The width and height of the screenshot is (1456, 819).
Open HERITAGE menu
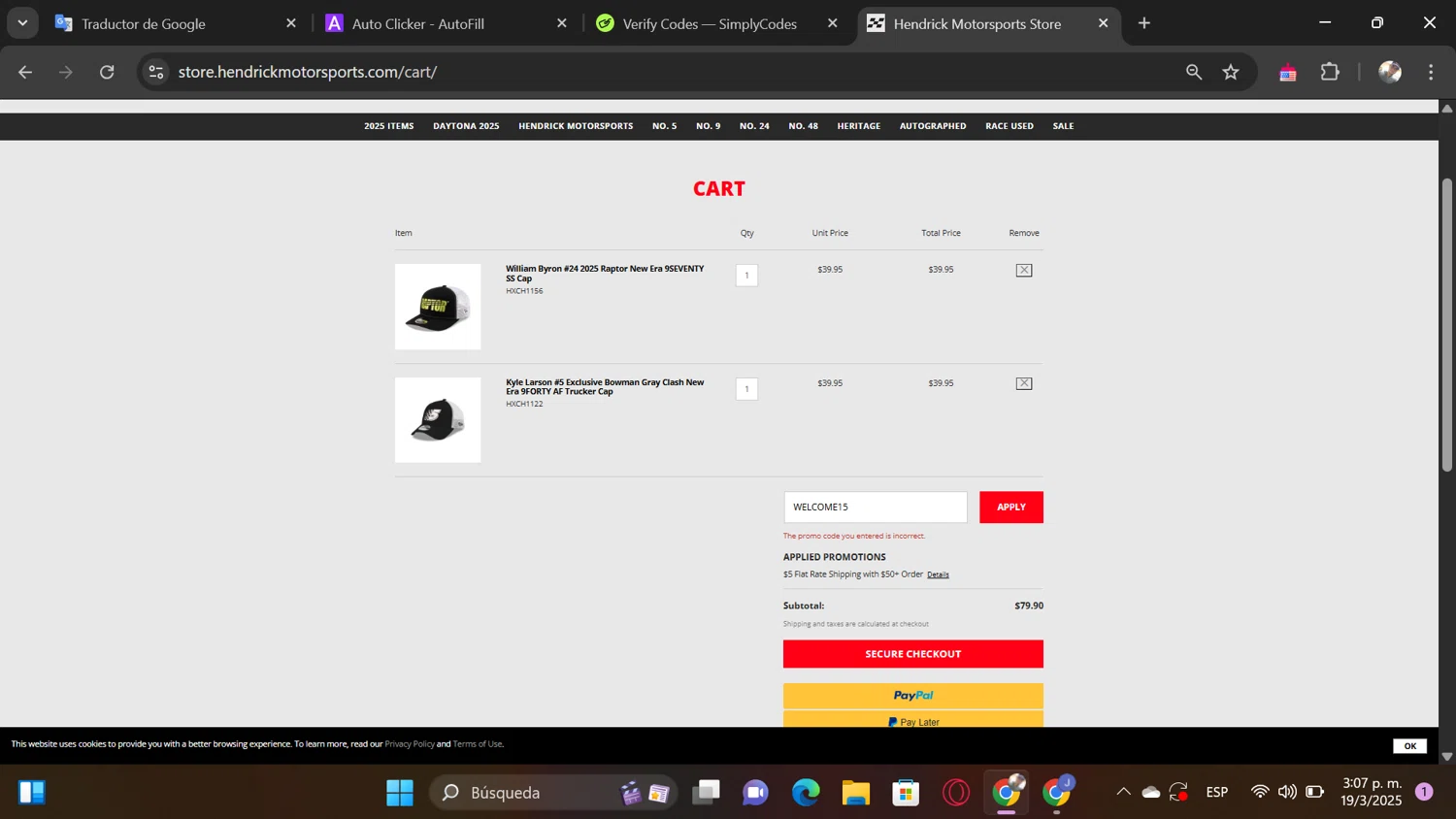coord(859,126)
